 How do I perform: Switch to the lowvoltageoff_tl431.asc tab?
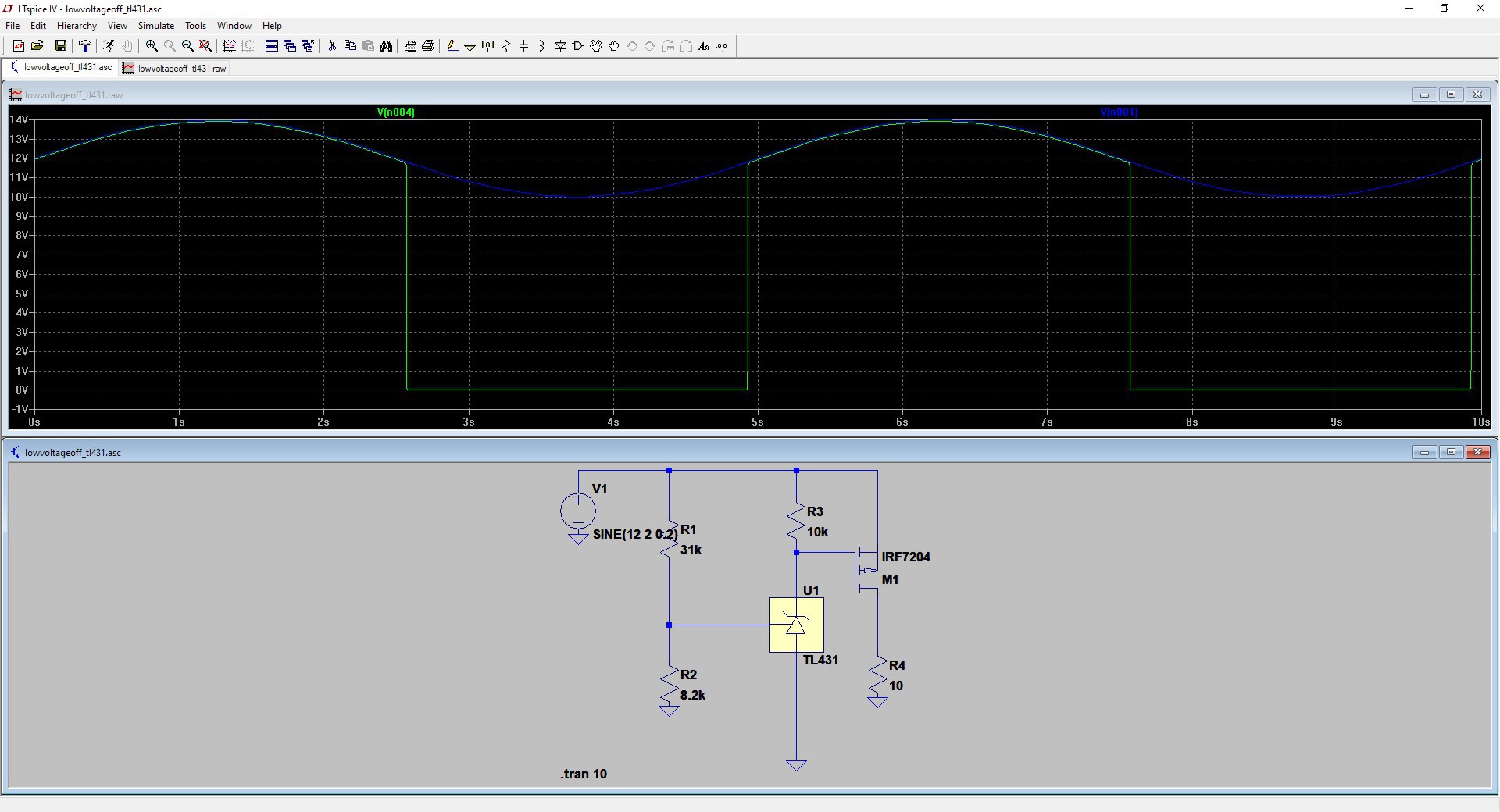point(61,68)
